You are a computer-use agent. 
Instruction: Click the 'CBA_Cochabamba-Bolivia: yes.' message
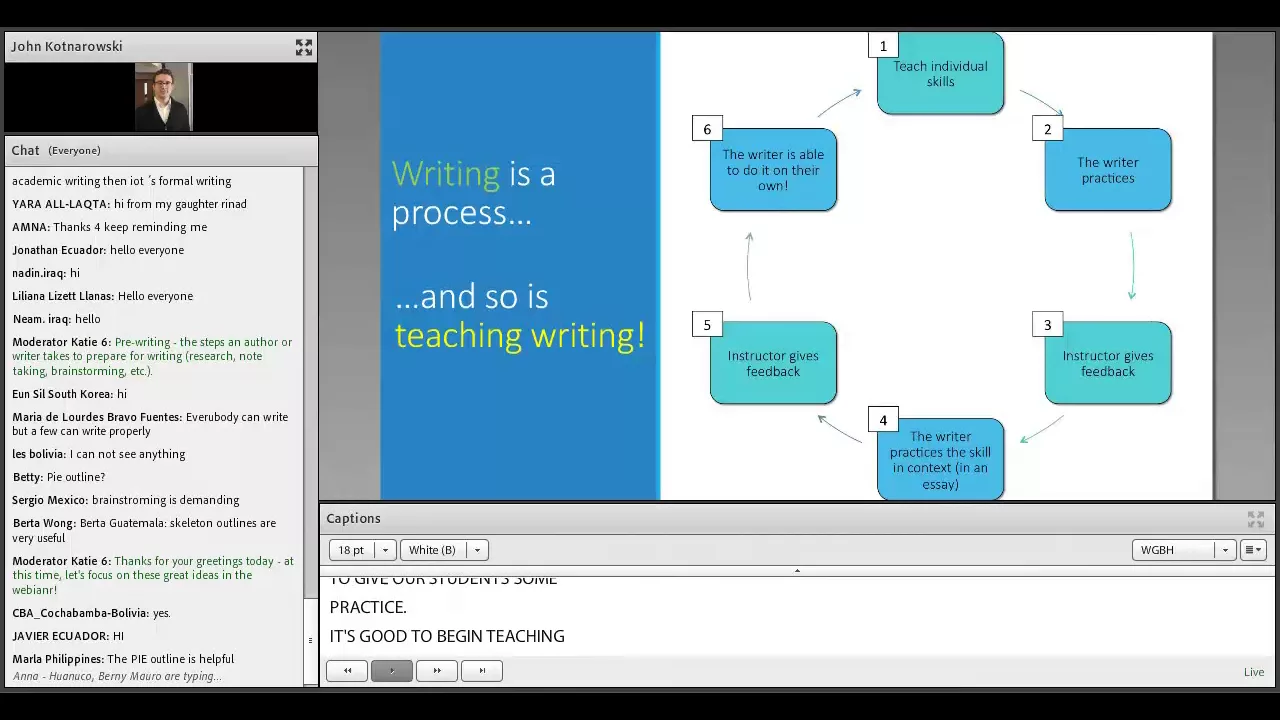coord(91,613)
